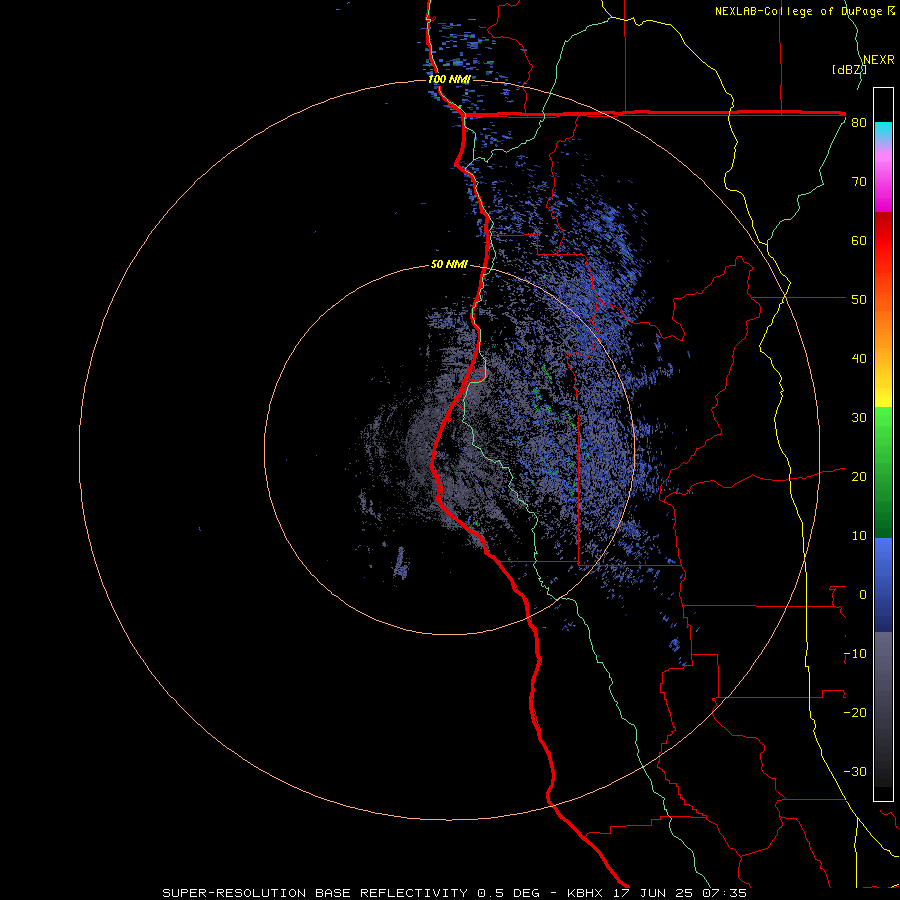
Task: Click the NEXR label above the colorbar
Action: tap(879, 60)
